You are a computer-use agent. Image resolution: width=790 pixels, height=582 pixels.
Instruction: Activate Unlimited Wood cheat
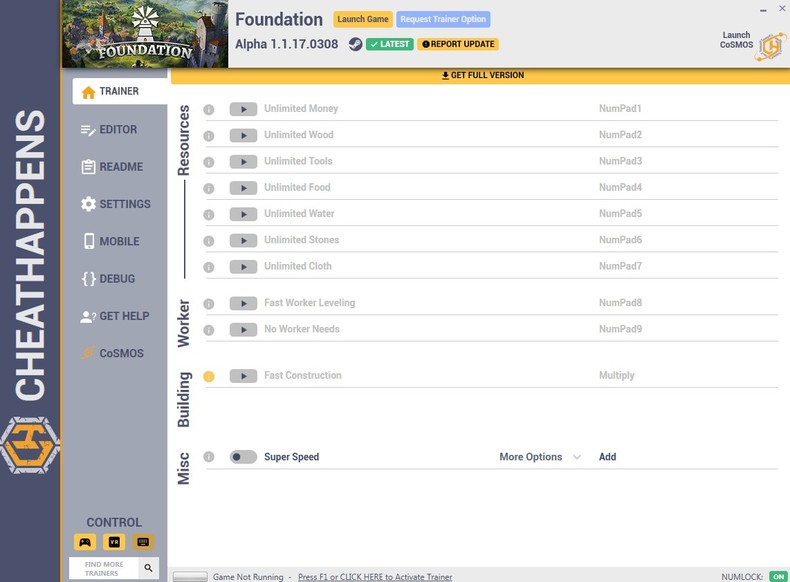point(243,135)
